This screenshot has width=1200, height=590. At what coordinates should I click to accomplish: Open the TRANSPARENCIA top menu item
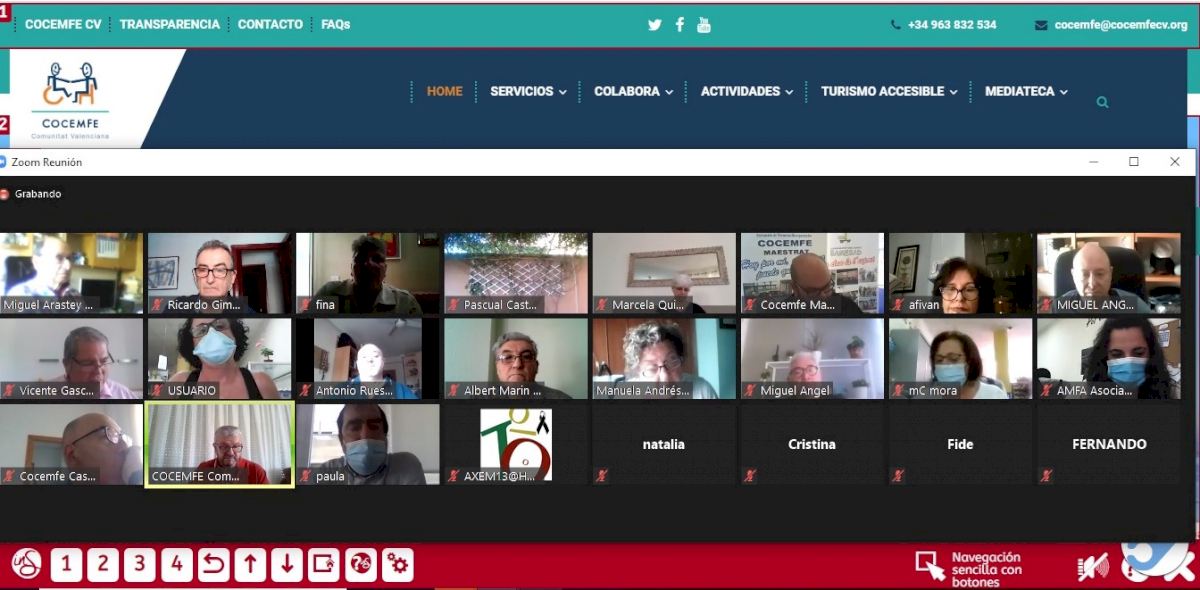click(x=169, y=25)
